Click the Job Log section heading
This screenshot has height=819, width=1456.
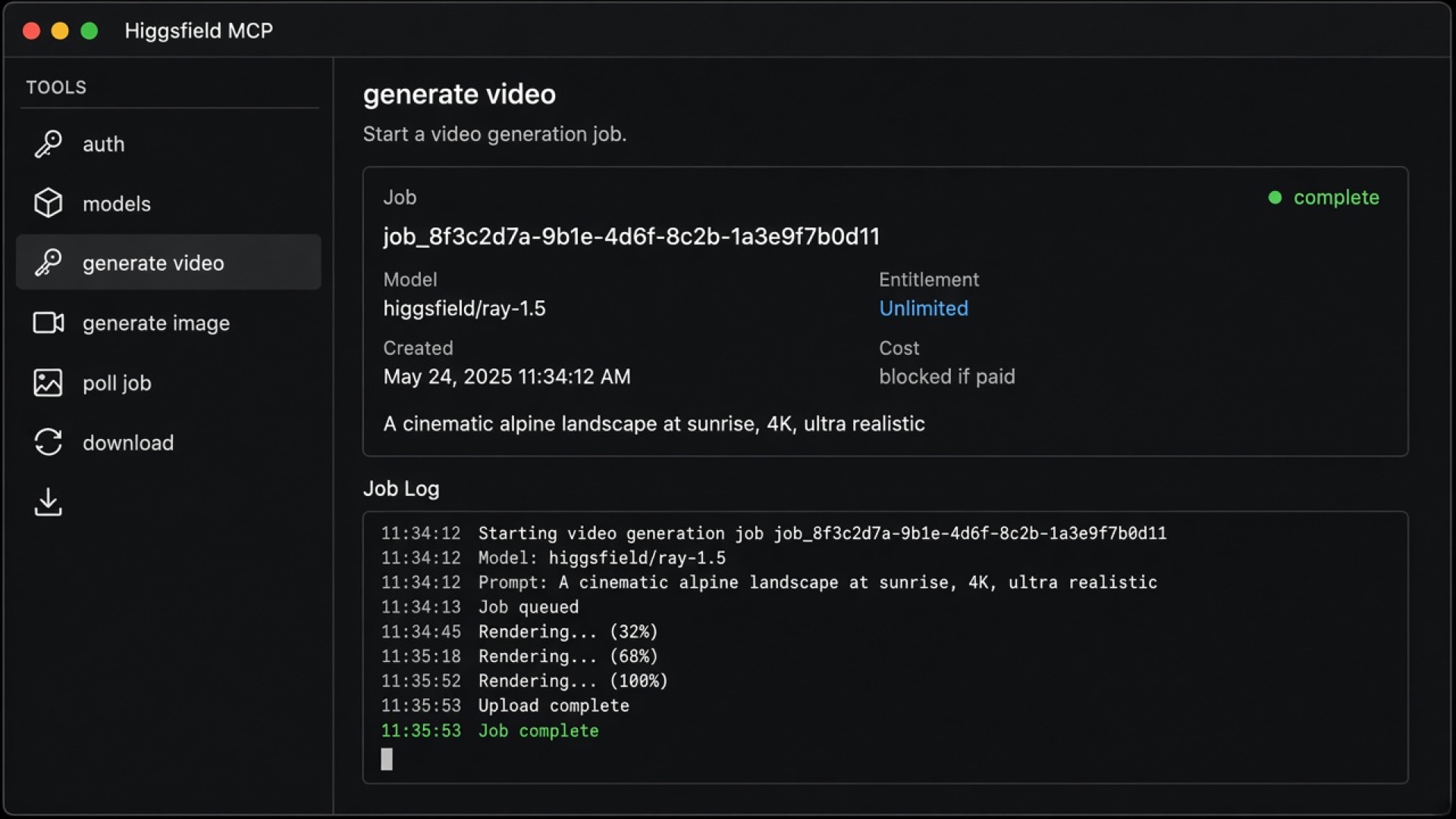401,488
